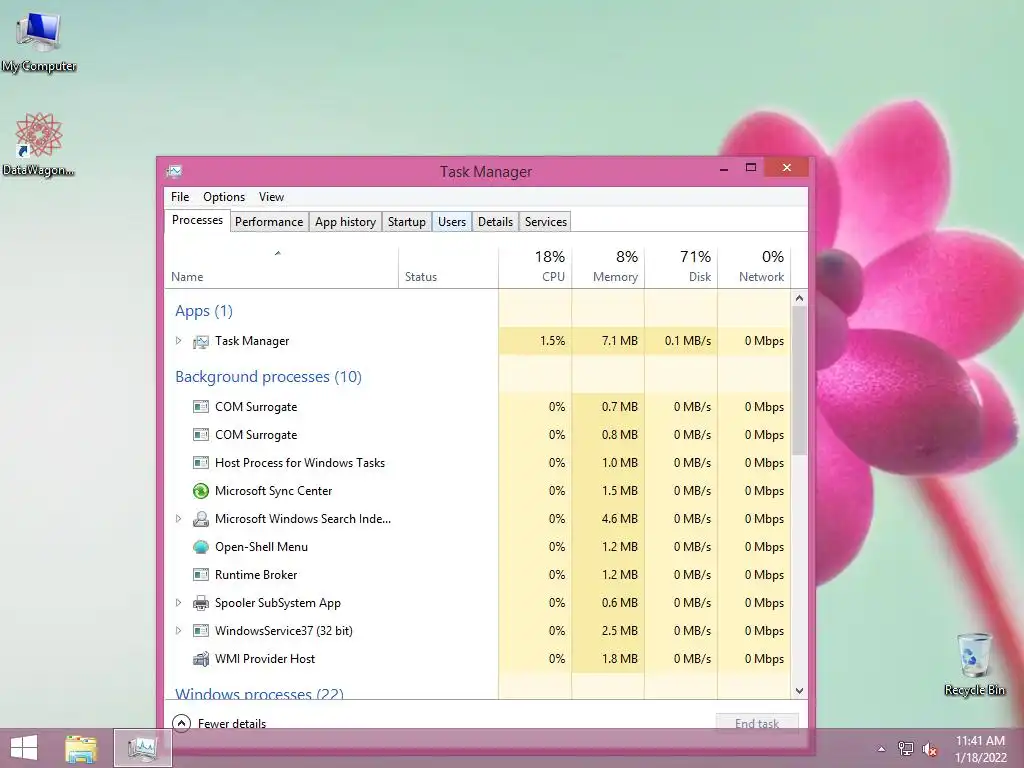Switch to the App history tab
Viewport: 1024px width, 768px height.
(345, 222)
